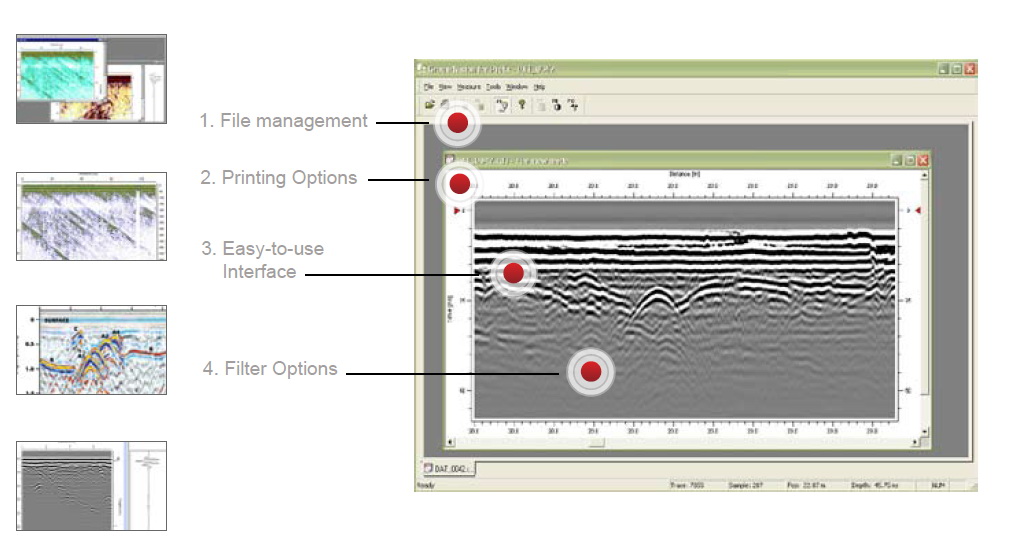Open the Window menu

click(x=517, y=87)
